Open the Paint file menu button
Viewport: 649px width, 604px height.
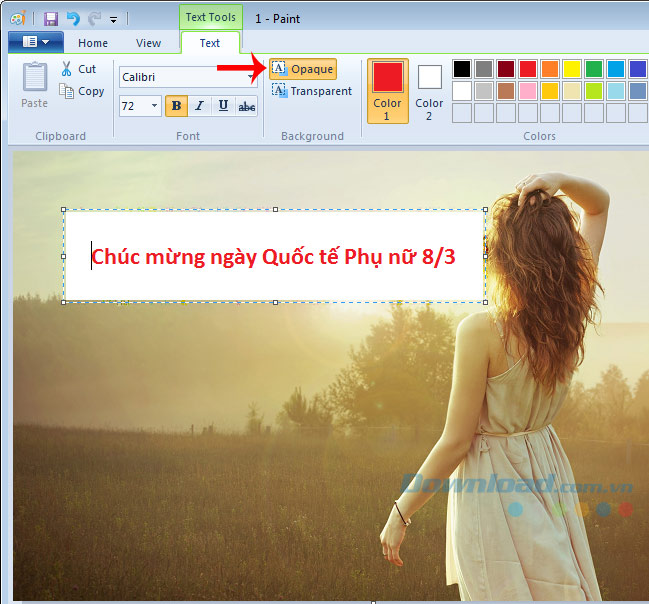pyautogui.click(x=35, y=43)
